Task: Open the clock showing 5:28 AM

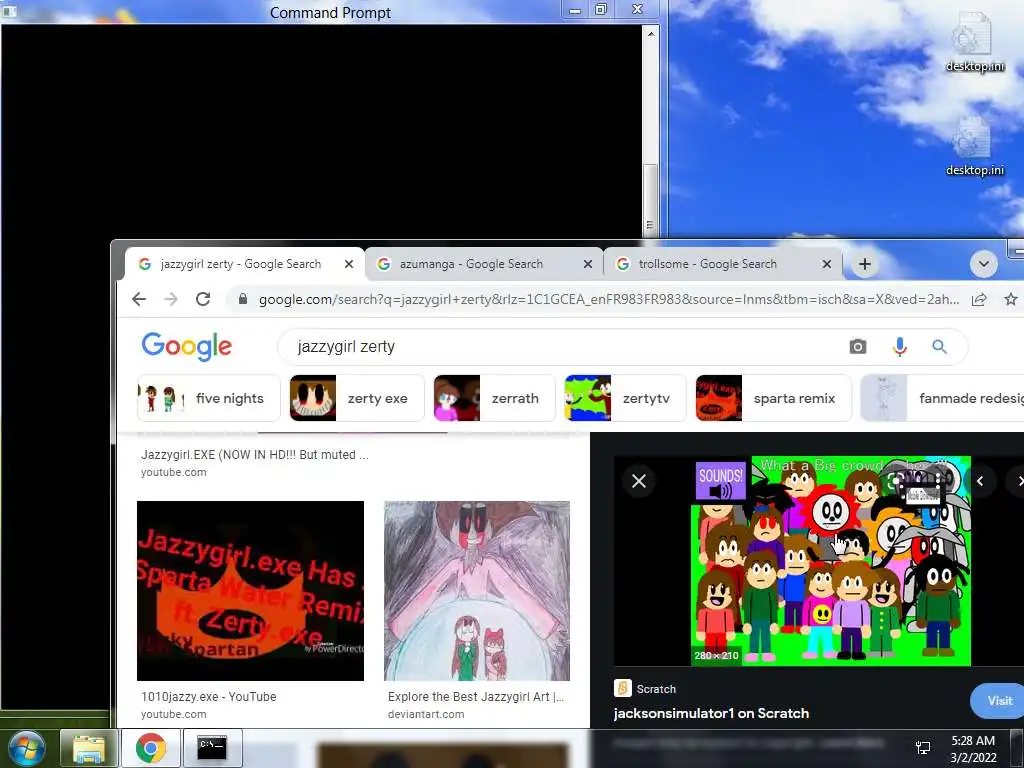Action: [x=973, y=749]
